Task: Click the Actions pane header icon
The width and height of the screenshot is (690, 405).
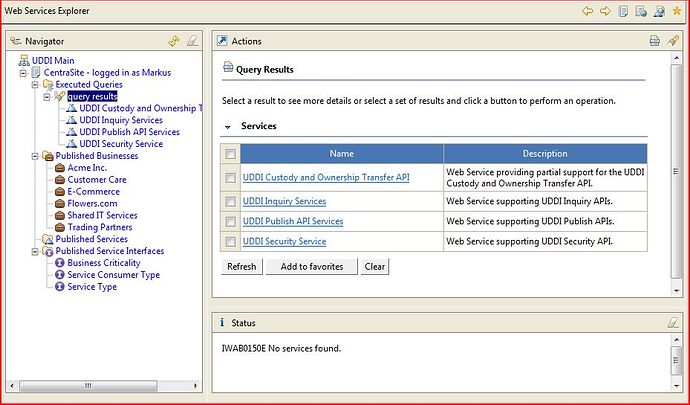Action: tap(222, 41)
